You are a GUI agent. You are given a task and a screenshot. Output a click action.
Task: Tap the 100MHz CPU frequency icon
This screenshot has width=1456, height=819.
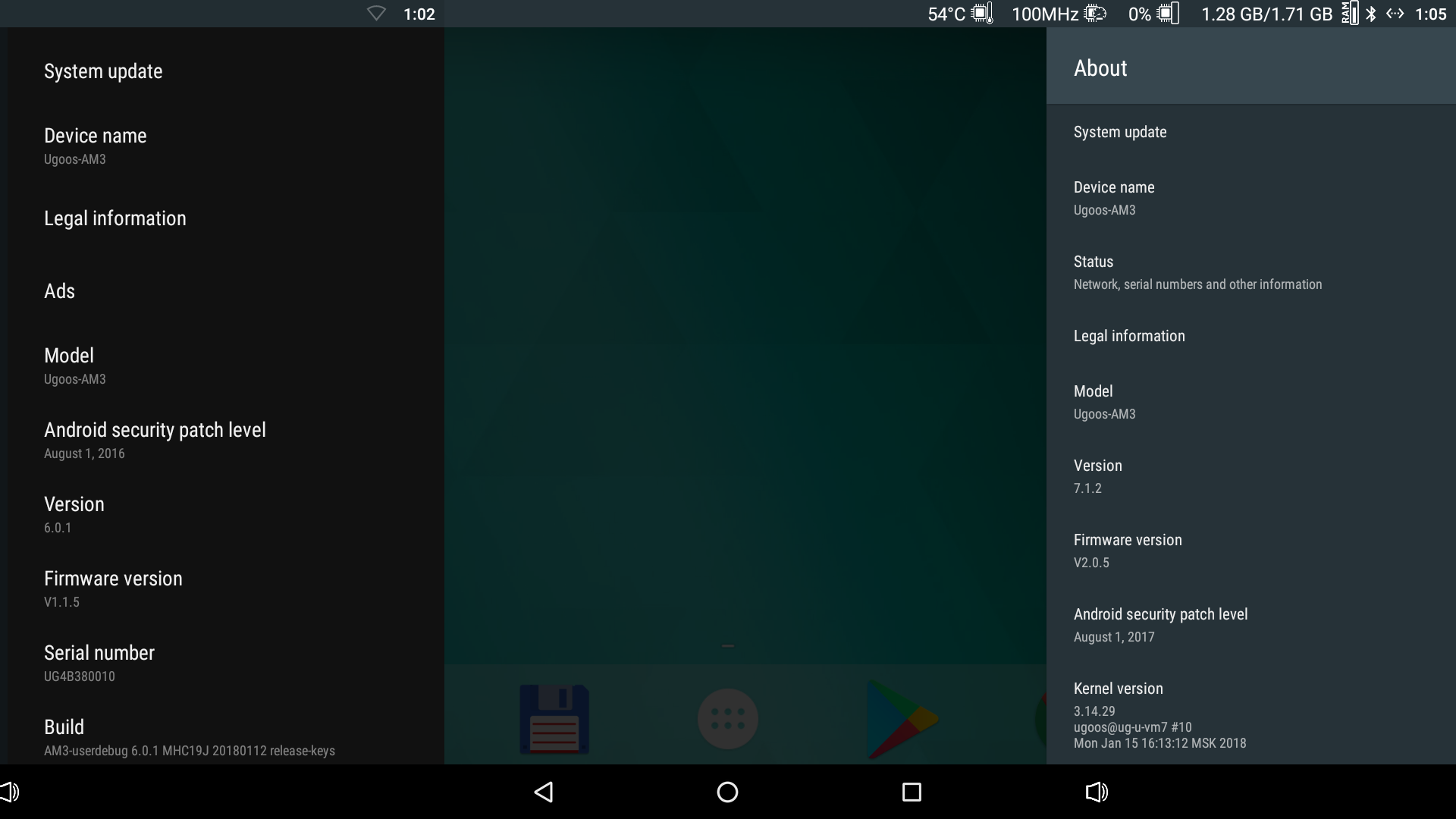coord(1095,14)
